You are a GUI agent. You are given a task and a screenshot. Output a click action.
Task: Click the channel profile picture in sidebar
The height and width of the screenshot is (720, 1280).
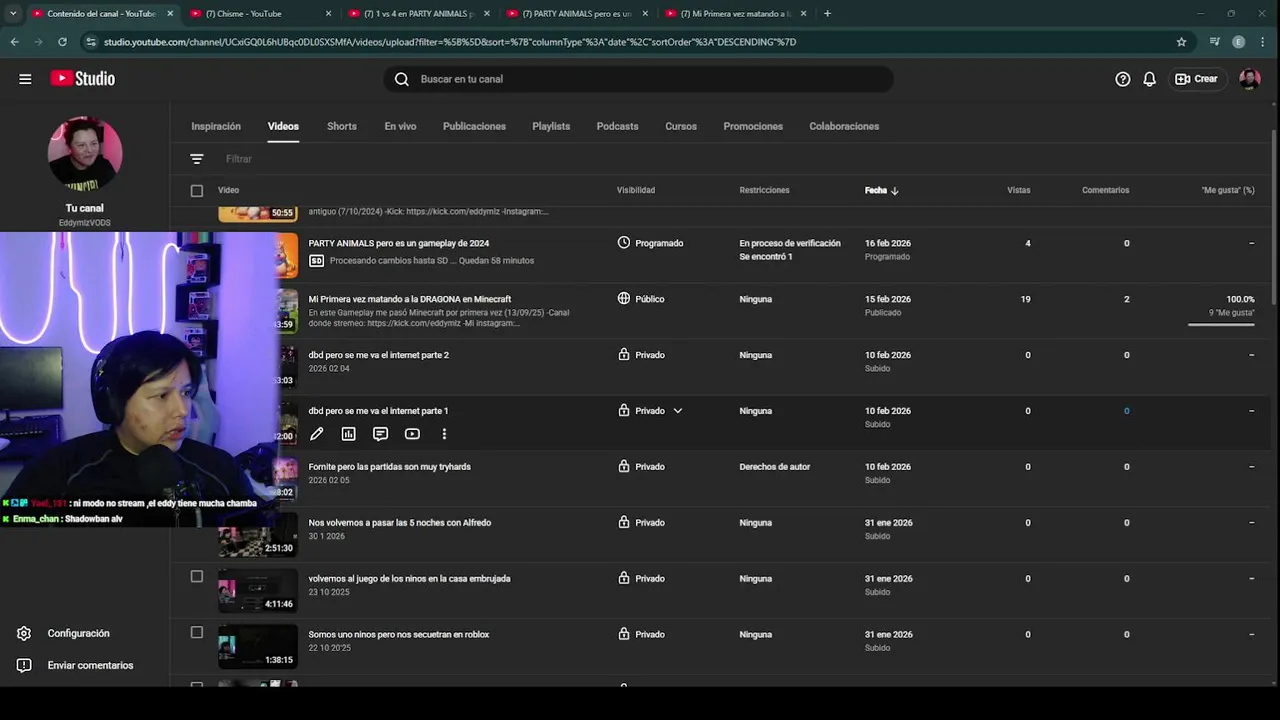(x=85, y=154)
